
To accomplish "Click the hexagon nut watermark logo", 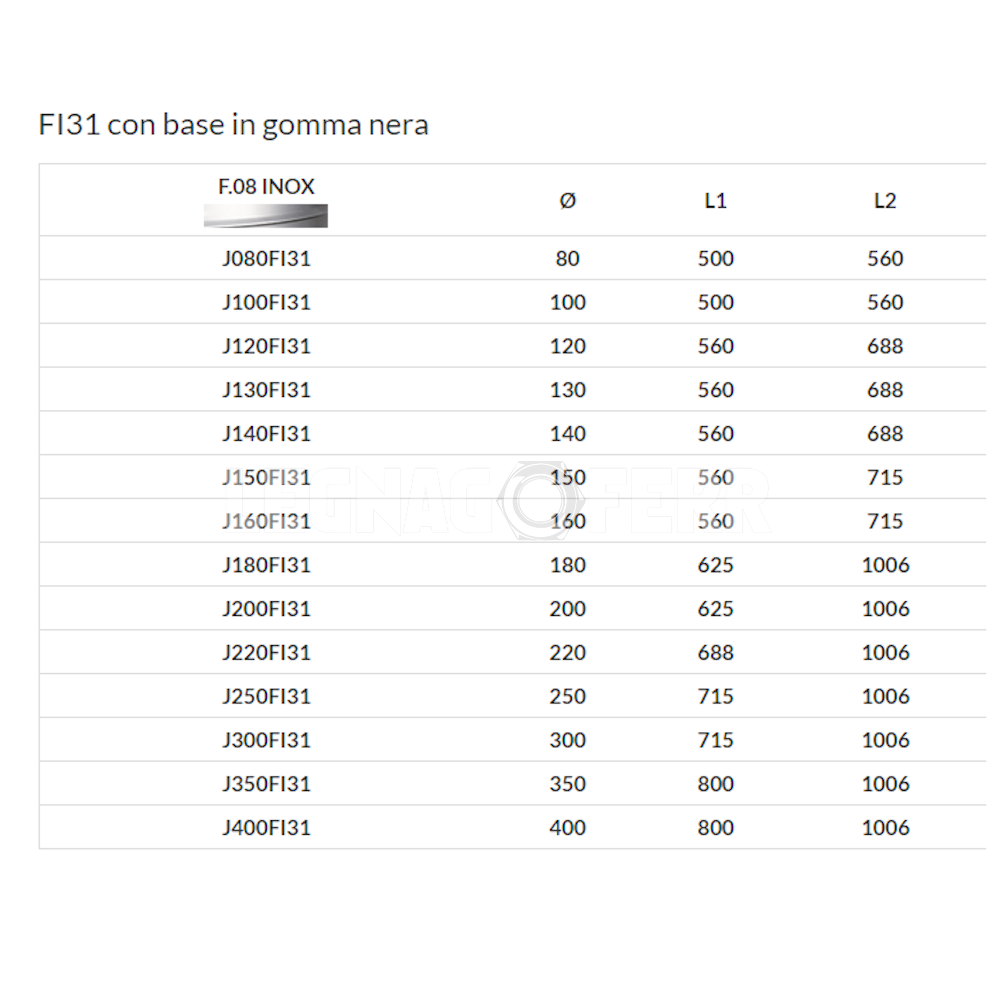I will click(x=538, y=500).
